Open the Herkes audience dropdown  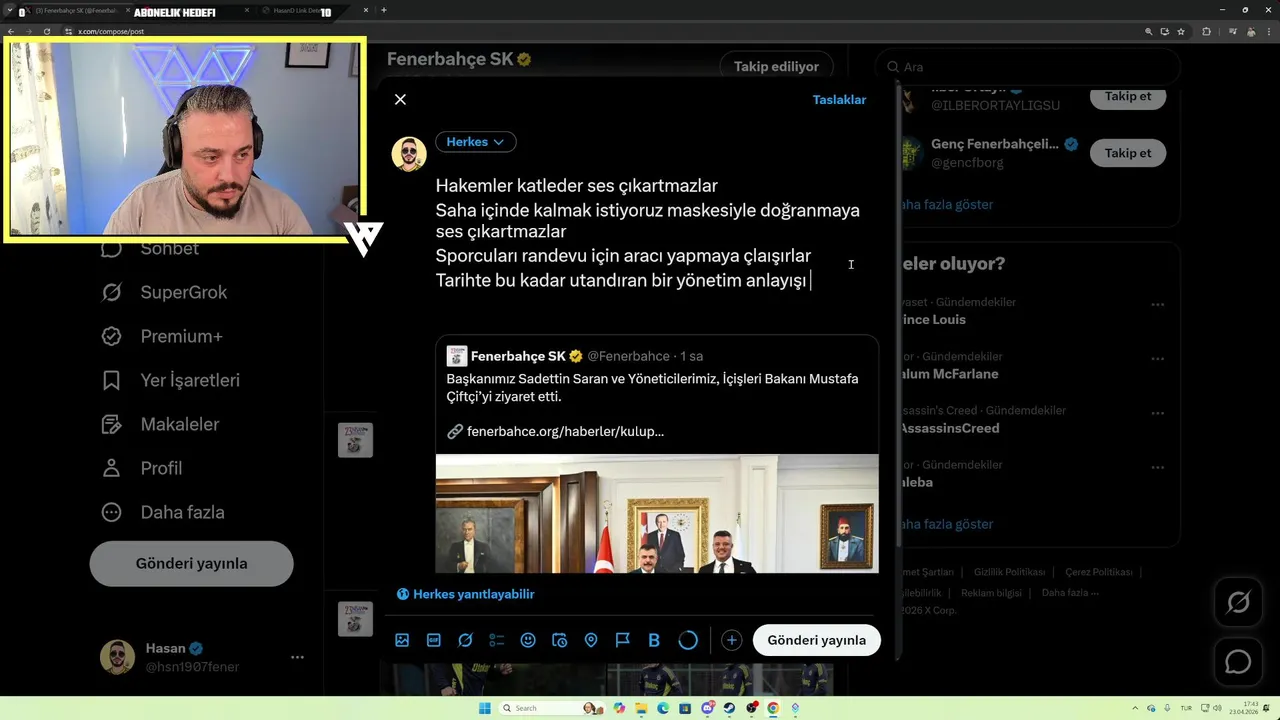pos(476,142)
